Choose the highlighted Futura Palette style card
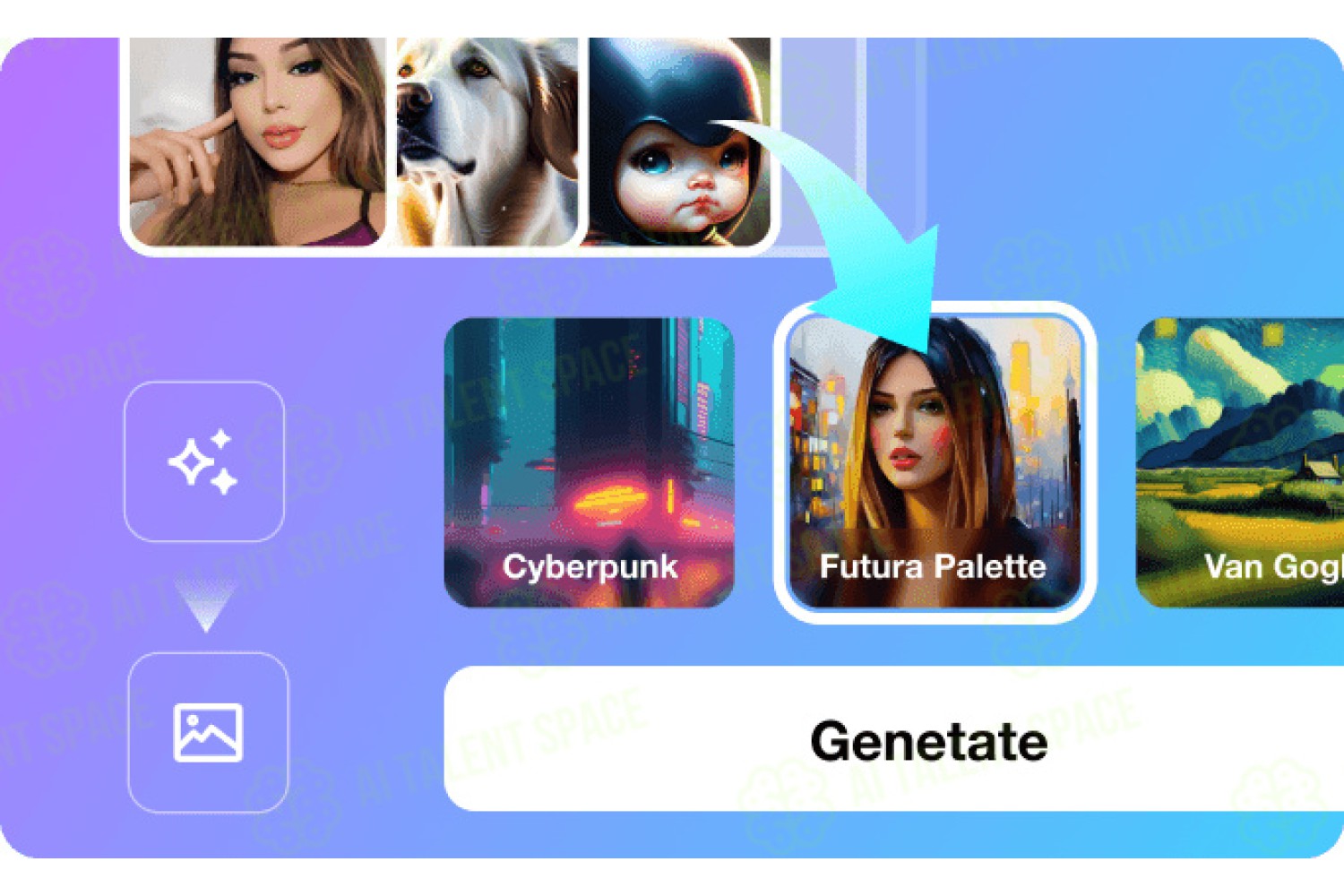This screenshot has height=896, width=1344. pos(935,462)
